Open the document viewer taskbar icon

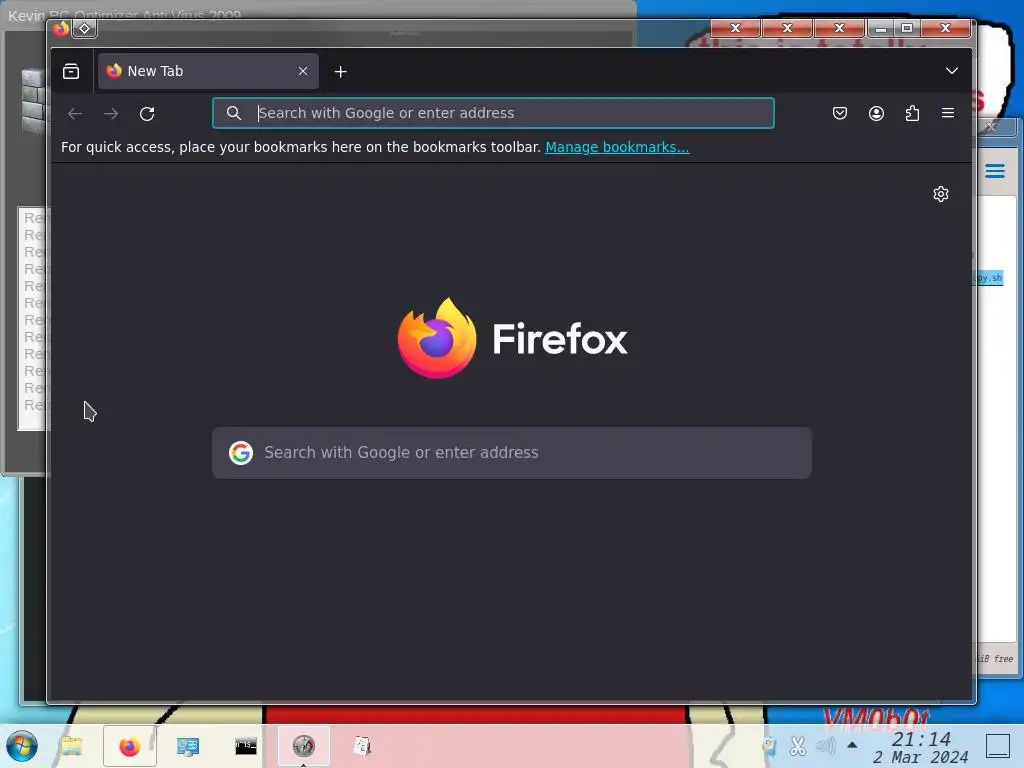point(362,746)
